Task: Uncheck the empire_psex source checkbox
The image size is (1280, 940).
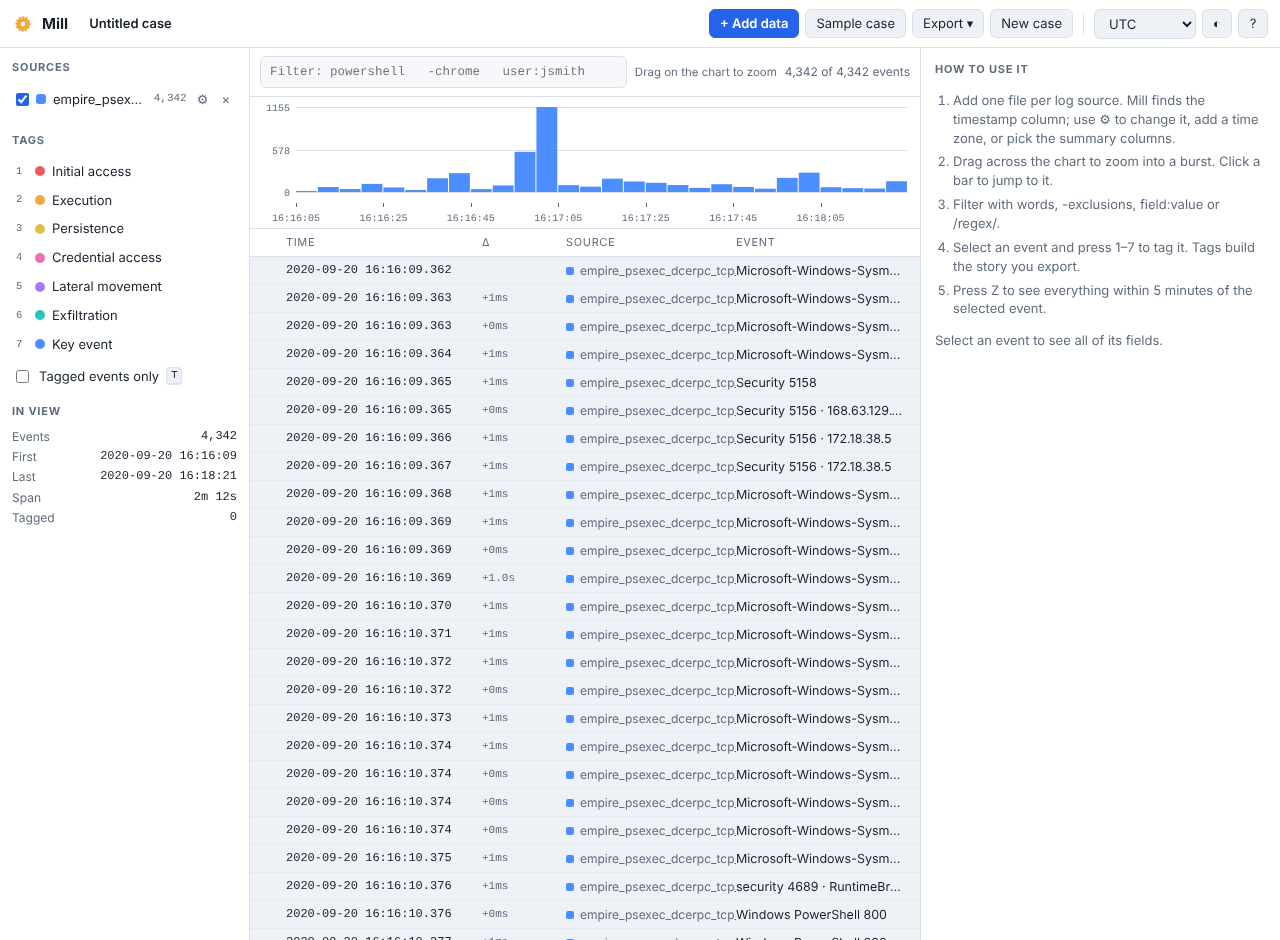Action: tap(22, 99)
